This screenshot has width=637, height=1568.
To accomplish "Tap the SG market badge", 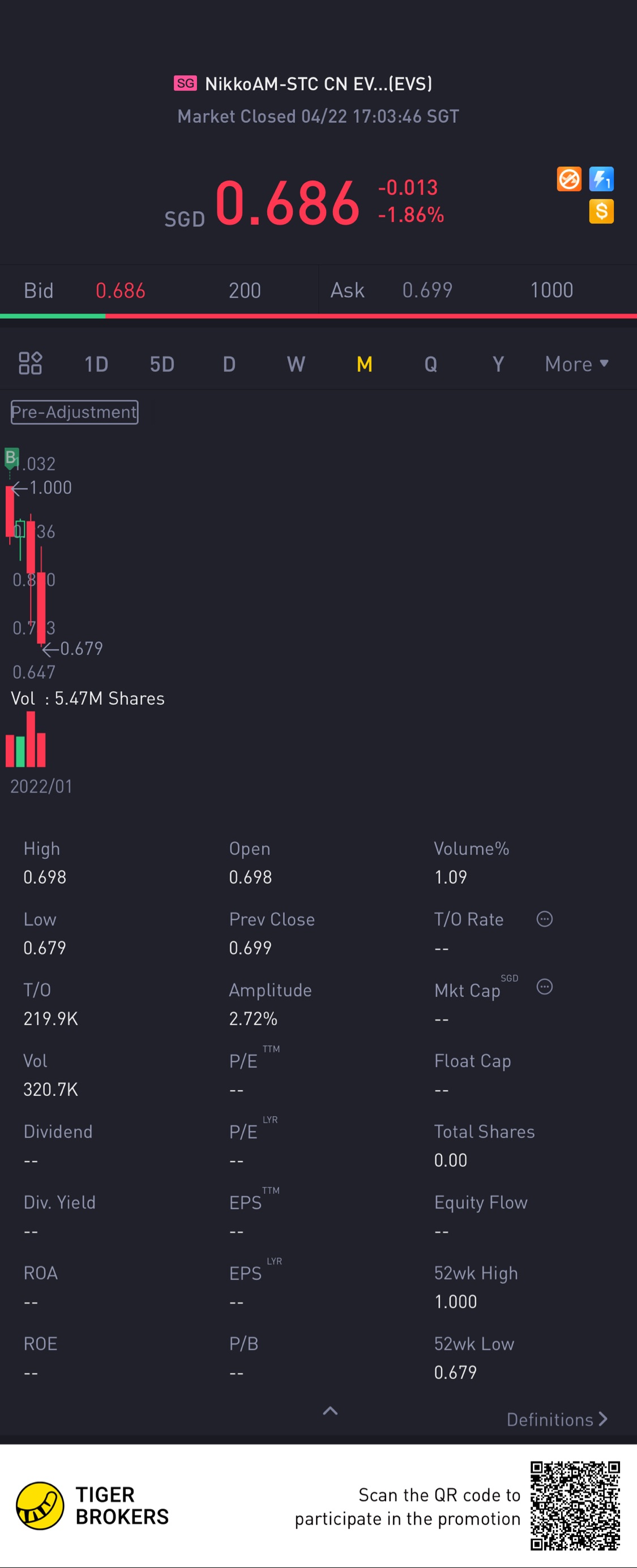I will [x=185, y=83].
